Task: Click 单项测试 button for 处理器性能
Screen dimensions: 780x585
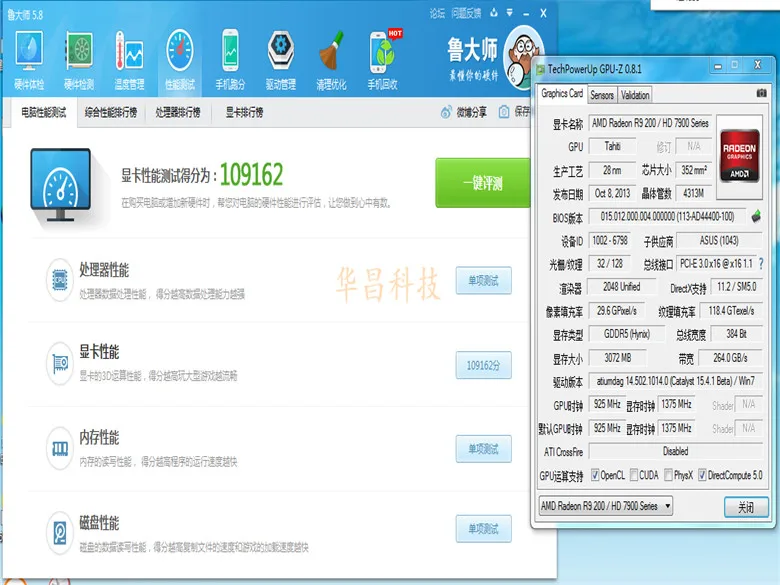Action: 484,281
